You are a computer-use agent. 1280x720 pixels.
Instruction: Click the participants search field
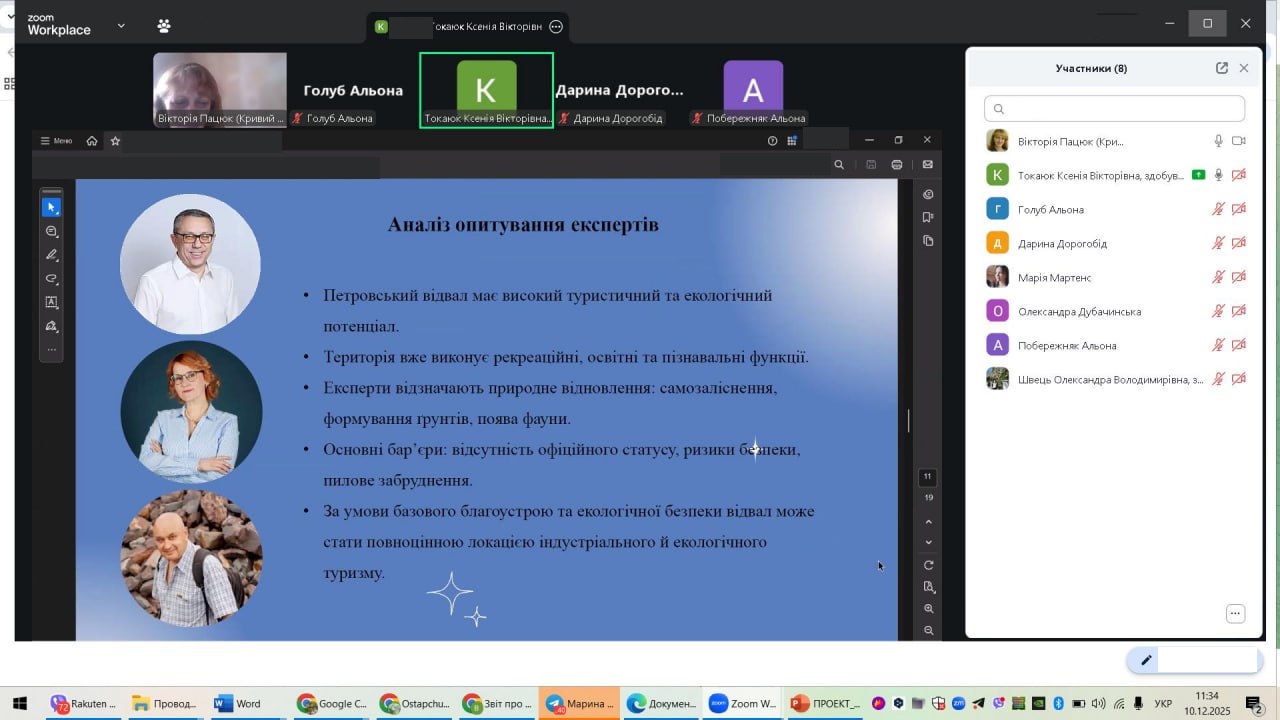click(x=1114, y=109)
